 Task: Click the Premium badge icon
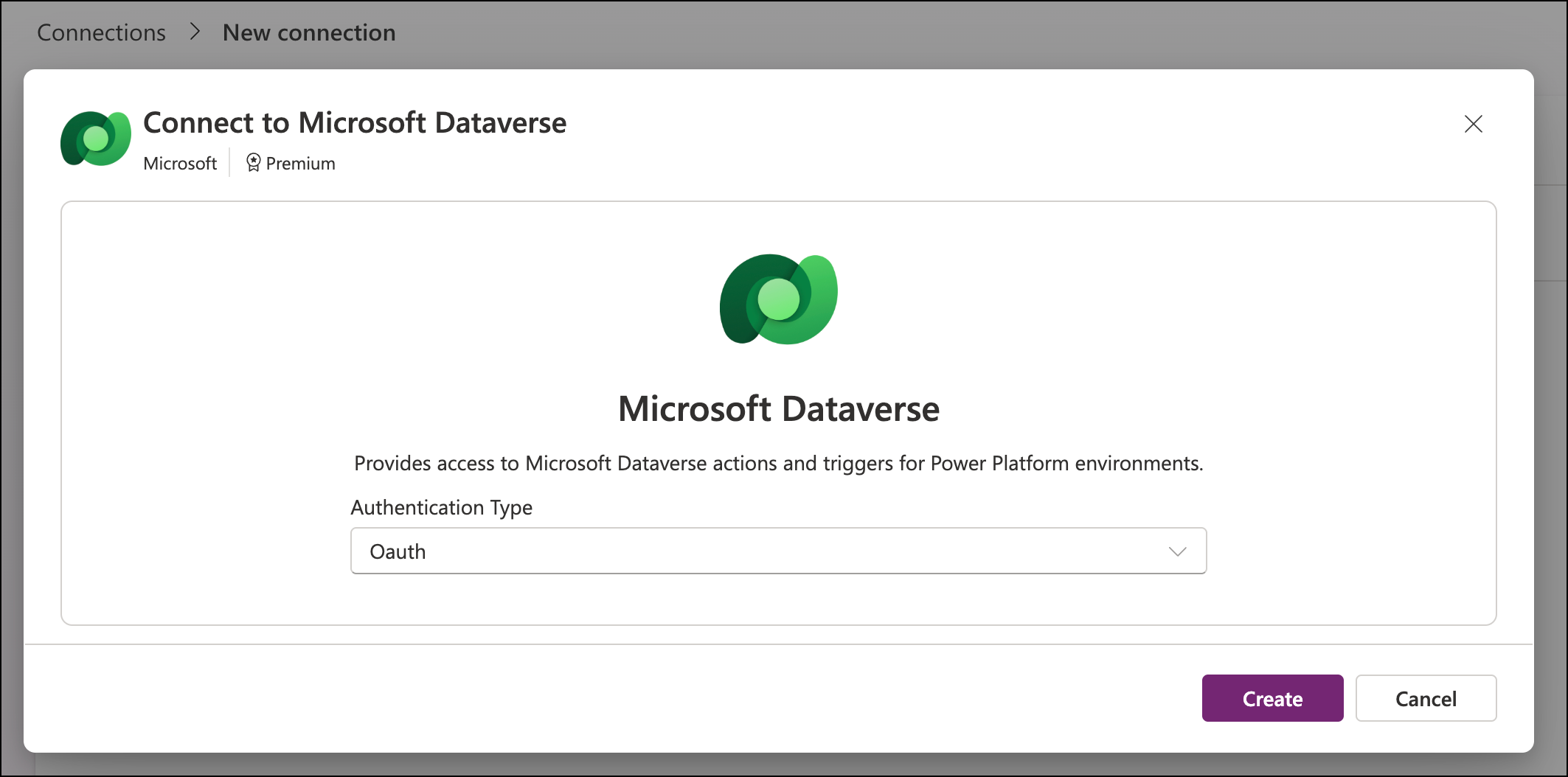pos(253,163)
